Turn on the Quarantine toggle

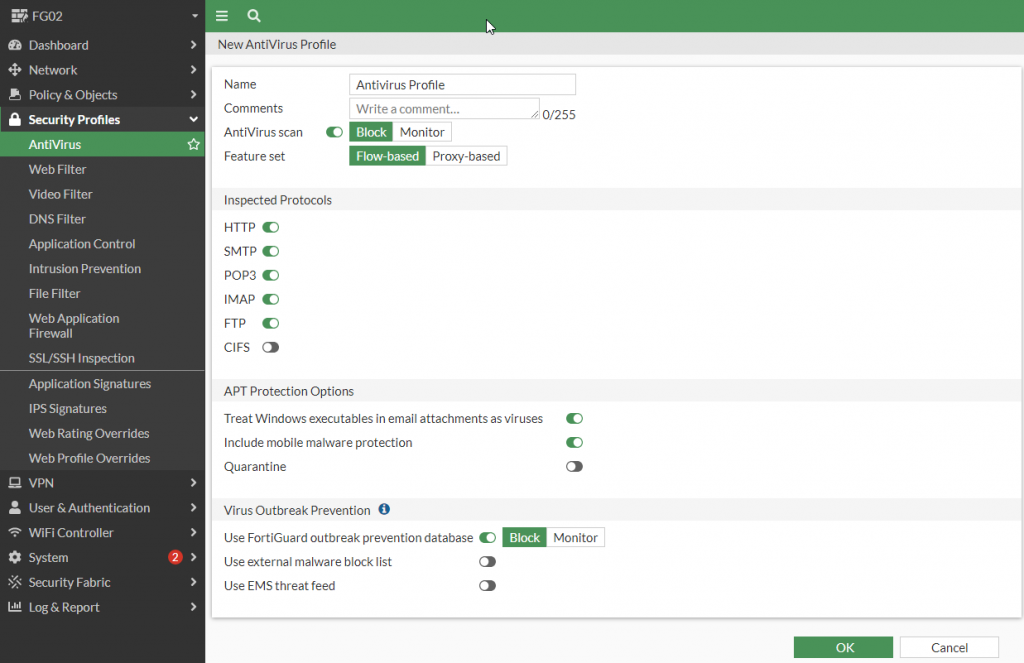(x=574, y=466)
